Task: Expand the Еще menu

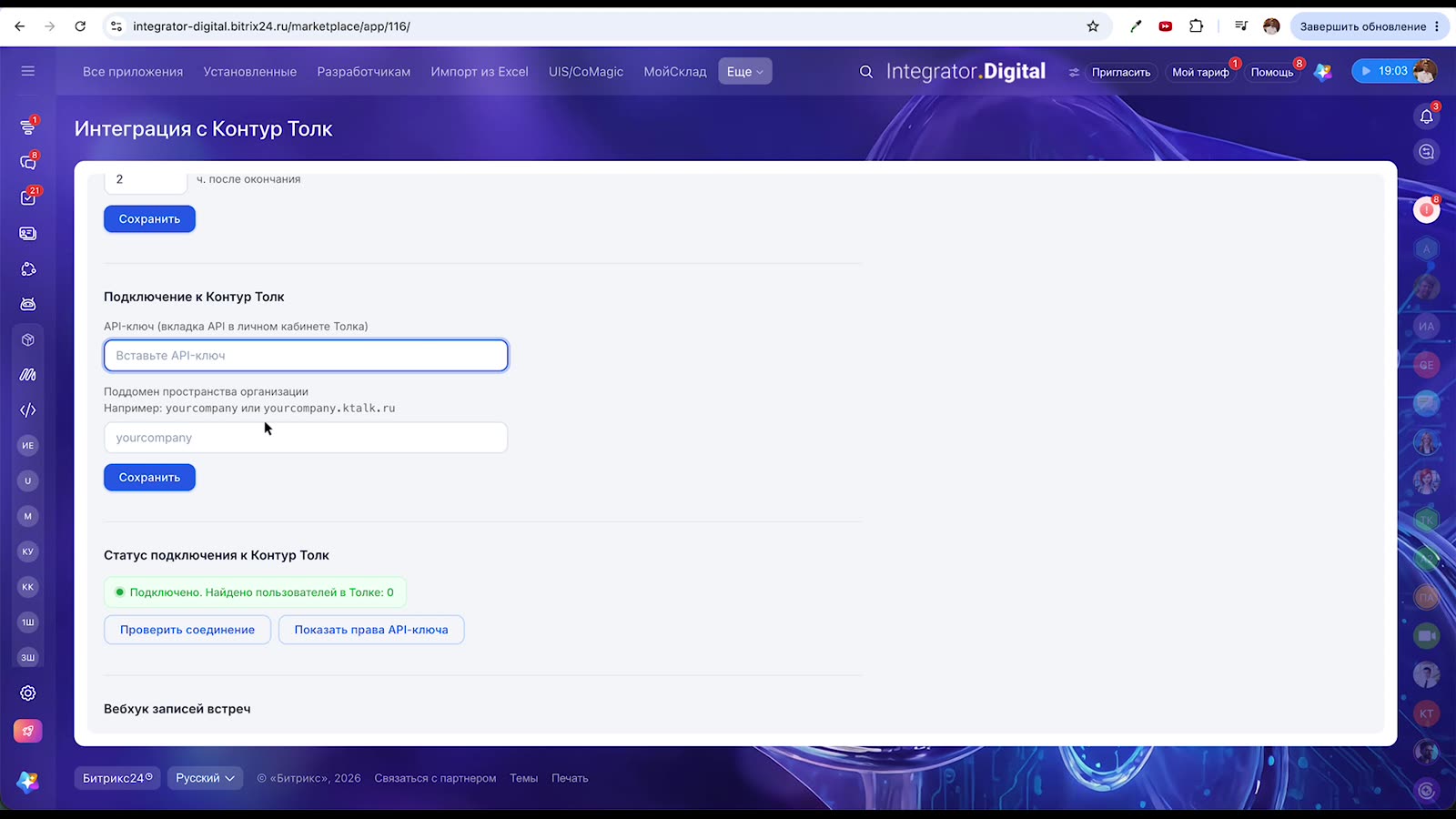Action: click(x=745, y=71)
